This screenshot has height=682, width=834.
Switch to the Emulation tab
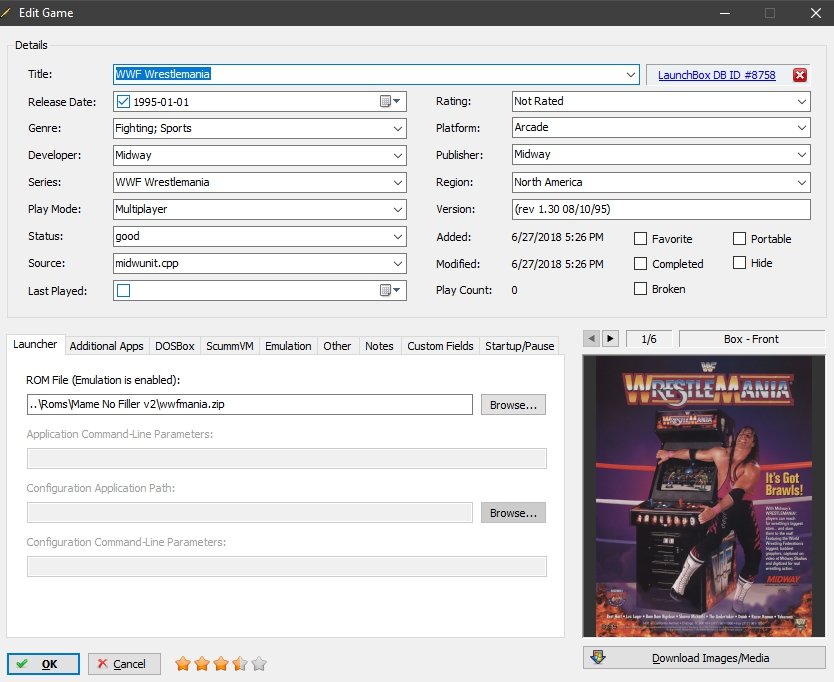288,346
